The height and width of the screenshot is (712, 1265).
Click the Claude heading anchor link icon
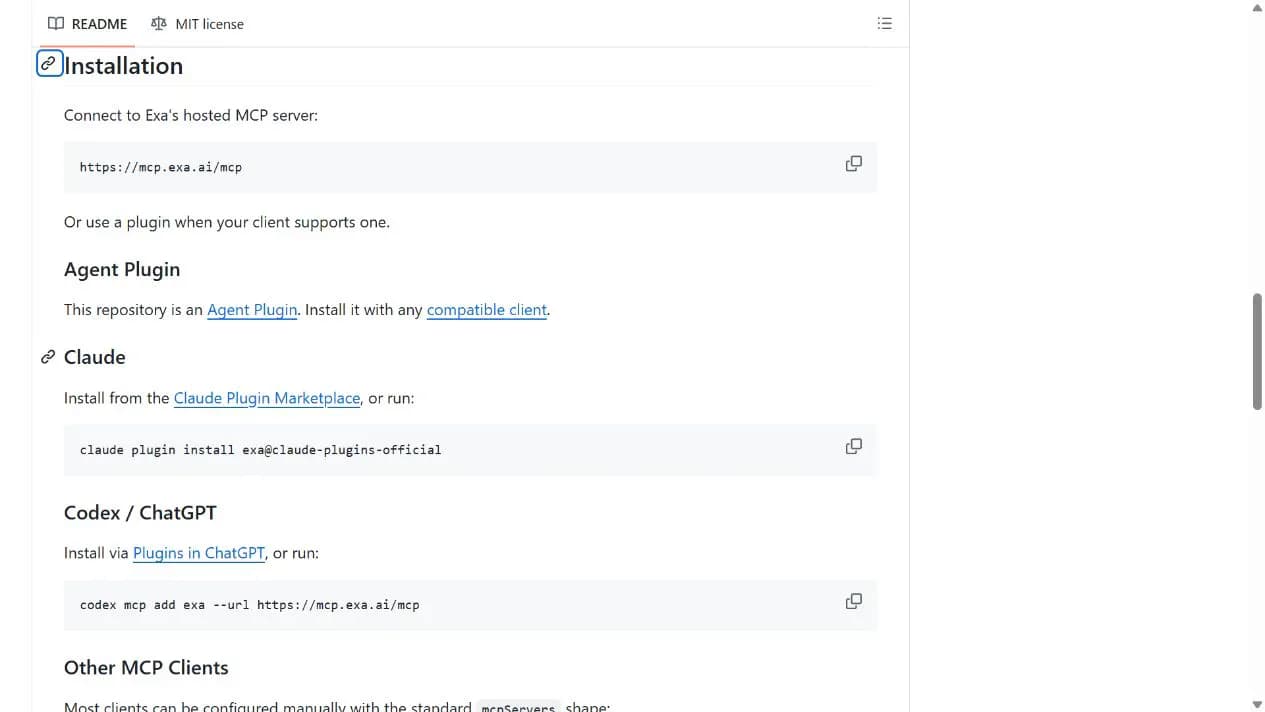47,357
